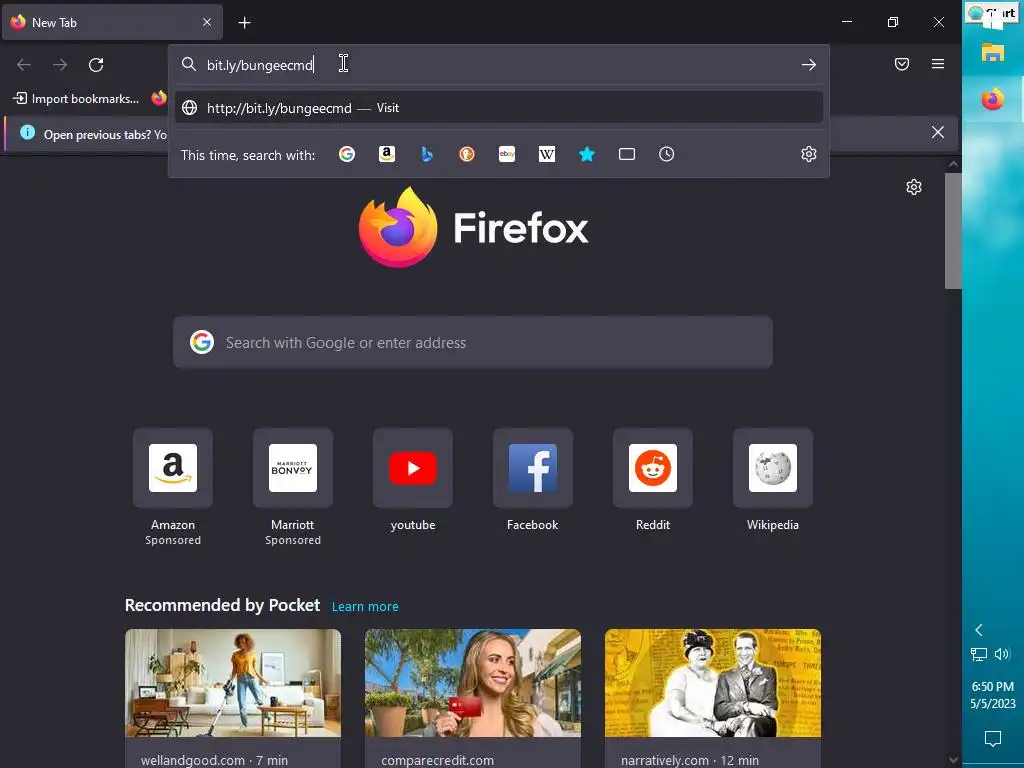This screenshot has height=768, width=1024.
Task: Click the page vertical scrollbar thumb
Action: pos(953,231)
